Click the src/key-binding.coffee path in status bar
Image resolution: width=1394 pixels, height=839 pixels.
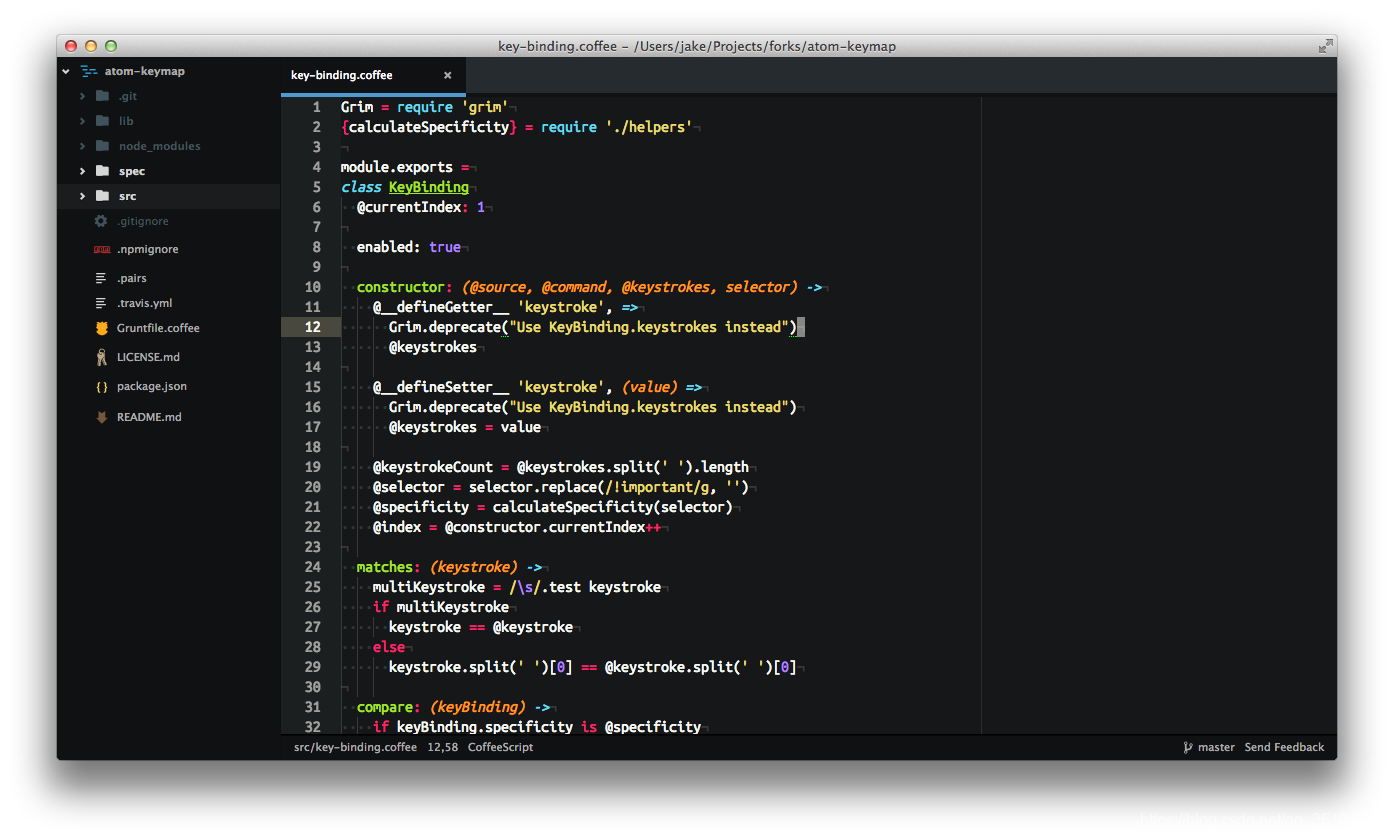tap(355, 747)
